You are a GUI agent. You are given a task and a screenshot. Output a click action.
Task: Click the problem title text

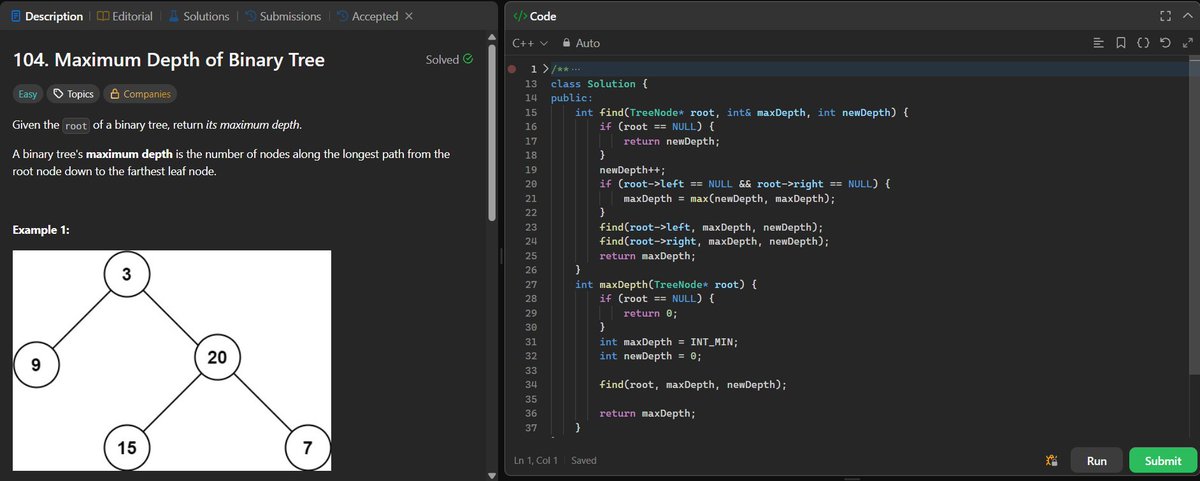click(168, 60)
